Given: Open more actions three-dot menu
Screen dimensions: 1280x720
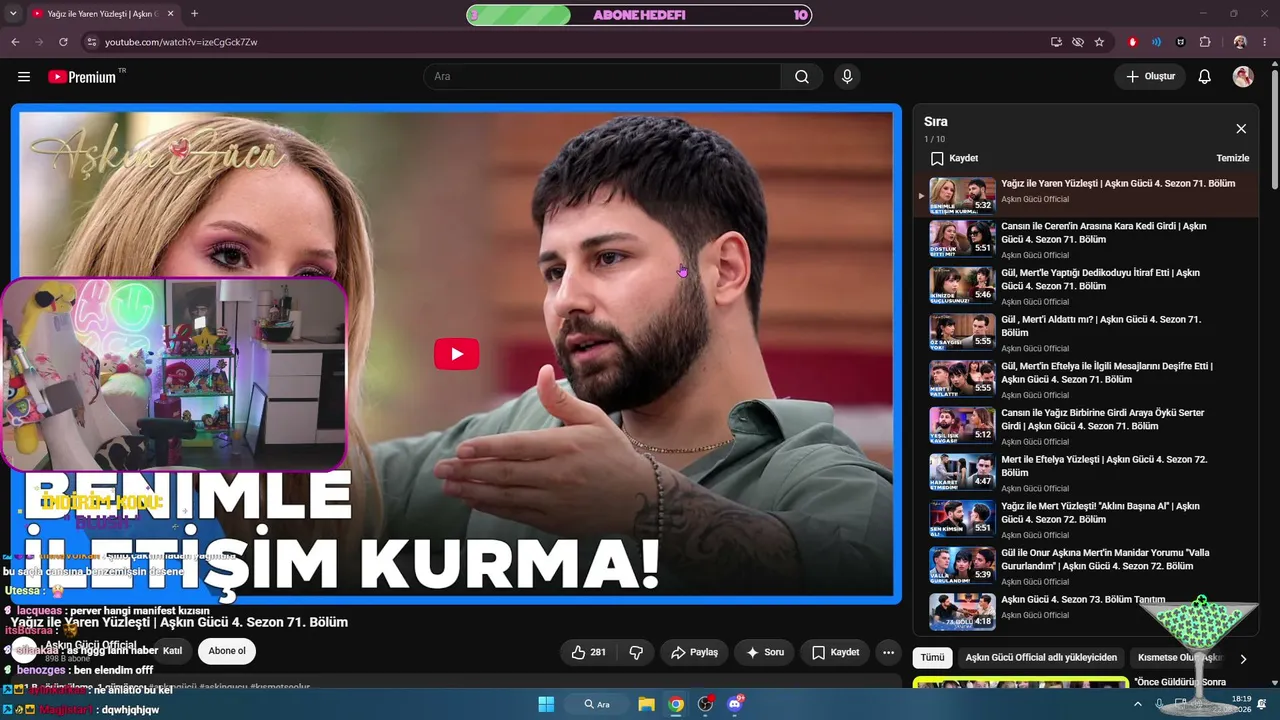Looking at the screenshot, I should tap(888, 652).
